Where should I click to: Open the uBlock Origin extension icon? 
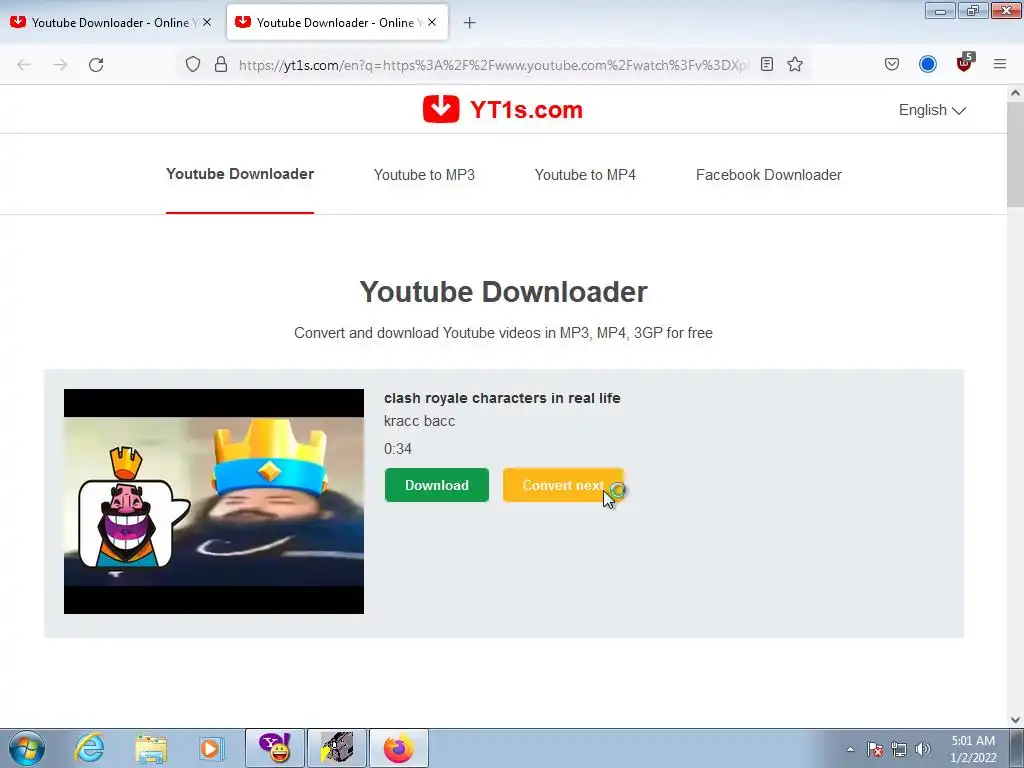(x=964, y=63)
